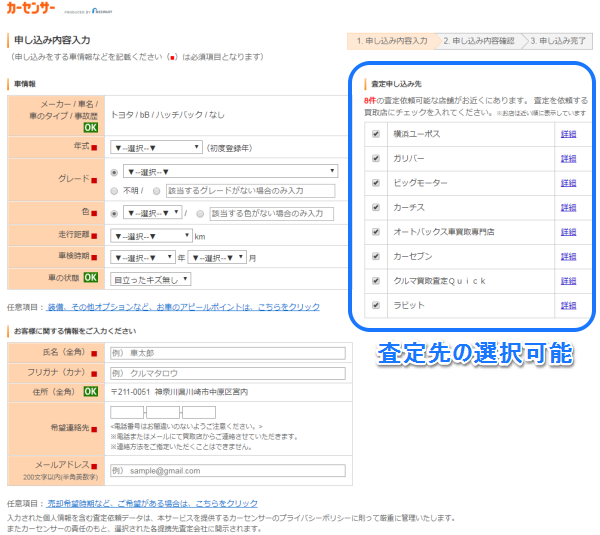Open the 走行距離 km dropdown
Image resolution: width=600 pixels, height=535 pixels.
click(151, 236)
